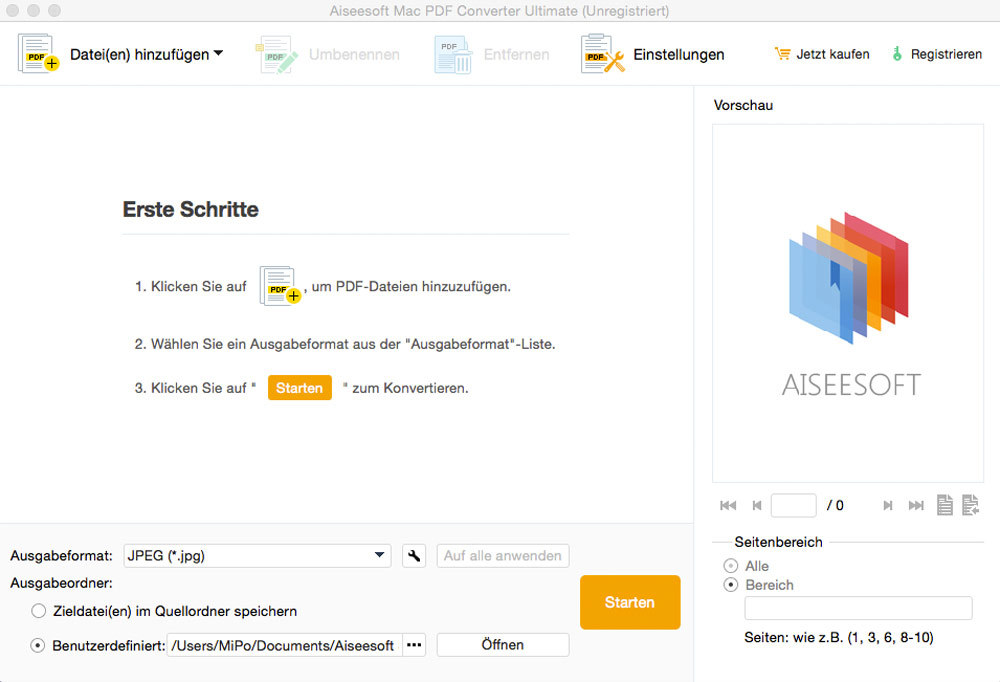Click the Datei(en) hinzufügen label

pos(140,55)
